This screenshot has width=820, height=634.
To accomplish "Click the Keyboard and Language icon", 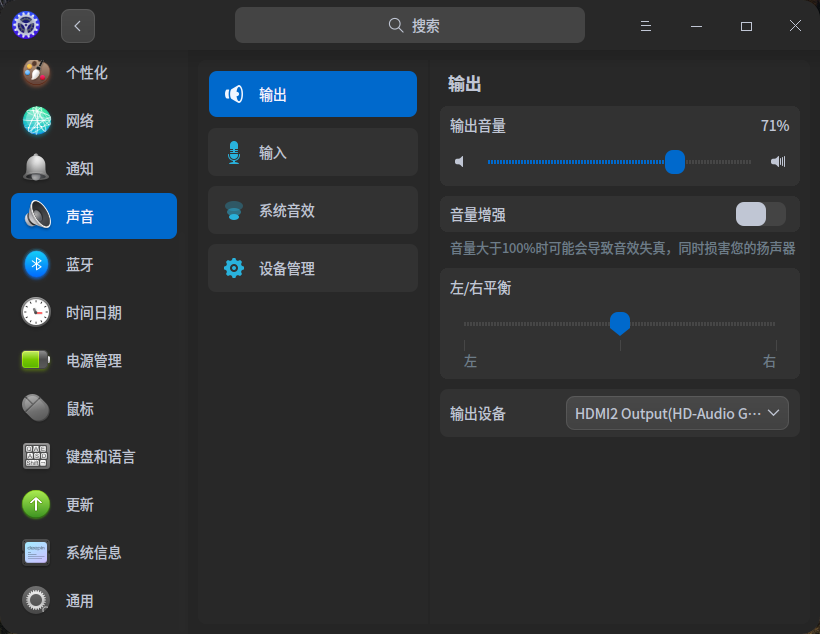I will [x=37, y=456].
